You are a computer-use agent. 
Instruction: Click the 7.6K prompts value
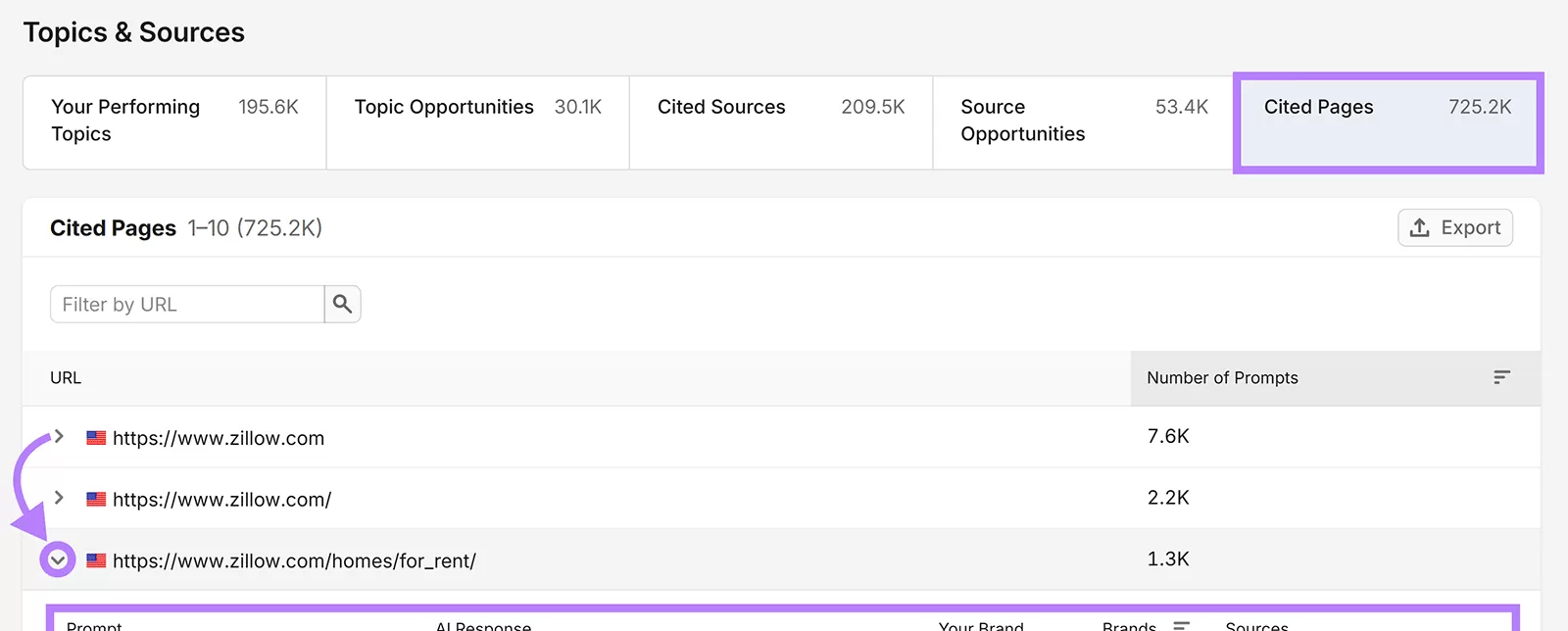coord(1168,436)
